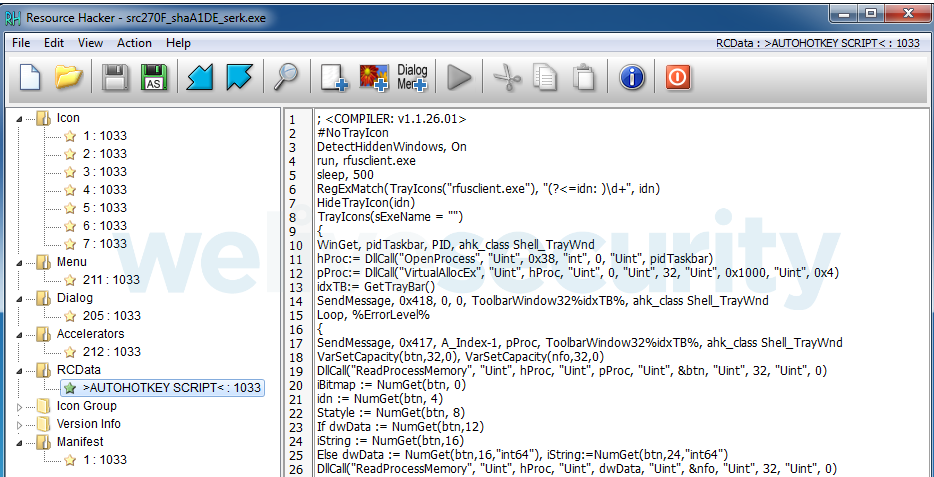Screen dimensions: 934x477
Task: Click the blue Info icon
Action: click(632, 77)
